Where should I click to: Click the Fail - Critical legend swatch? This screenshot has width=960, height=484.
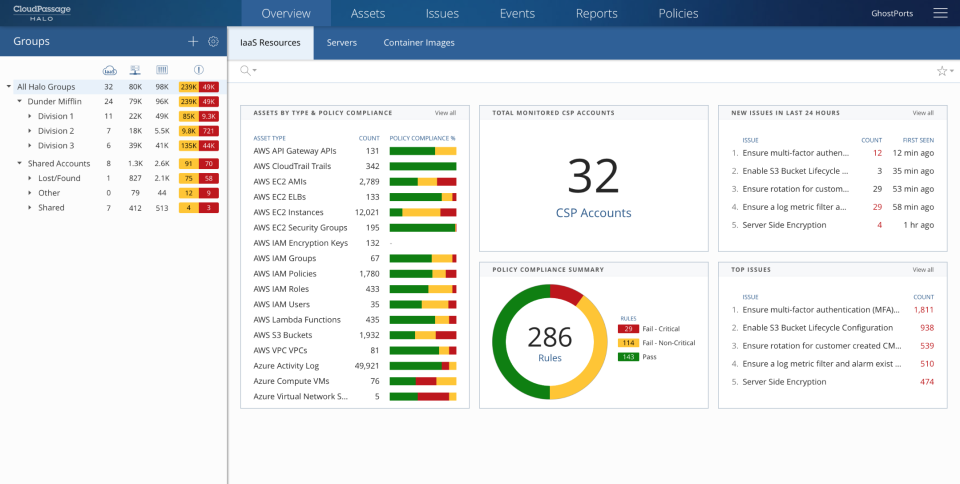628,329
